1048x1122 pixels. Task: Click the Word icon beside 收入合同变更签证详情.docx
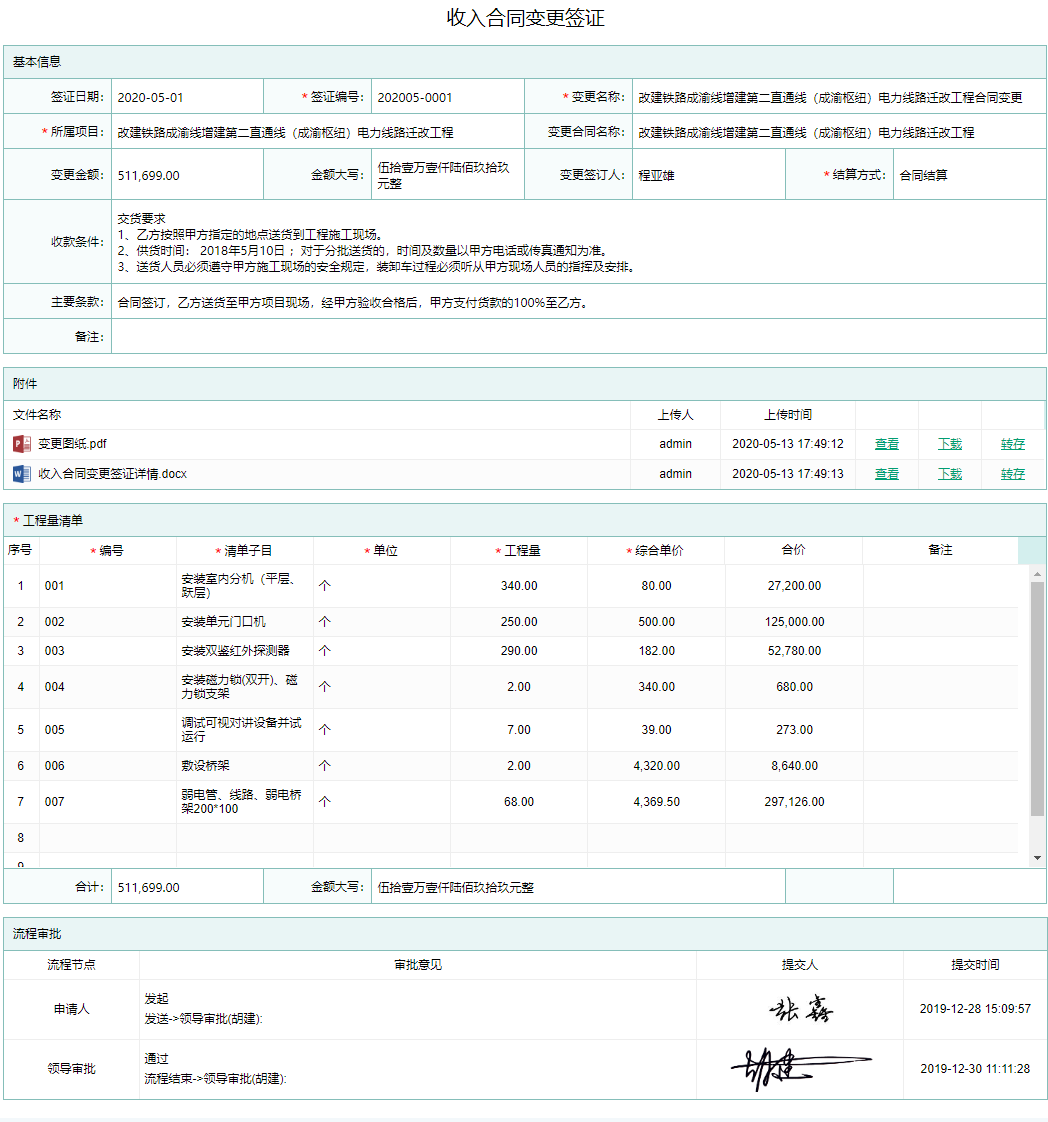pos(22,474)
